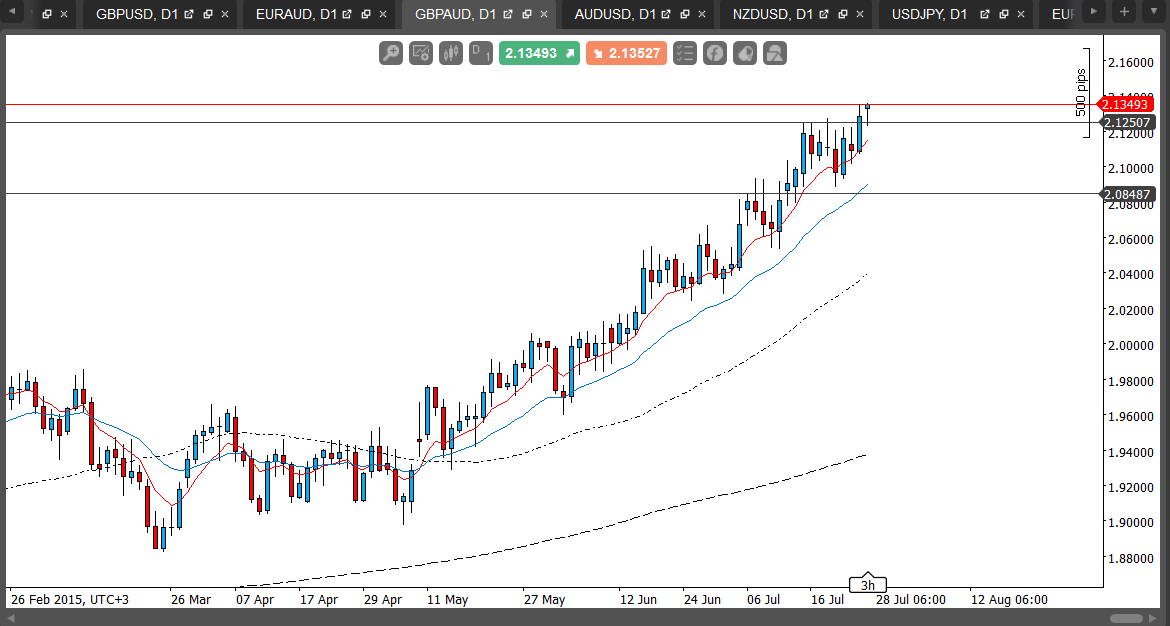Add a new chart with plus button
The image size is (1170, 626).
[x=1124, y=11]
